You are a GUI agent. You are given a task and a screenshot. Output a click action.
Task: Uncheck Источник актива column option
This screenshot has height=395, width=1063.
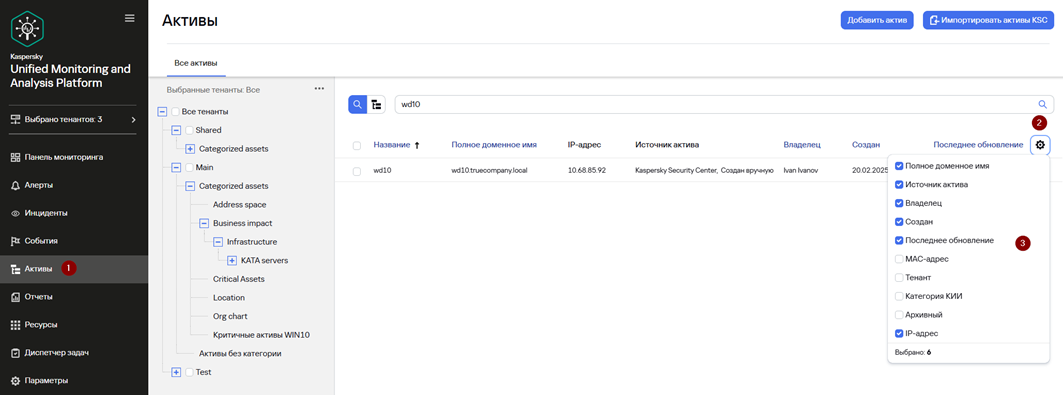click(x=899, y=184)
